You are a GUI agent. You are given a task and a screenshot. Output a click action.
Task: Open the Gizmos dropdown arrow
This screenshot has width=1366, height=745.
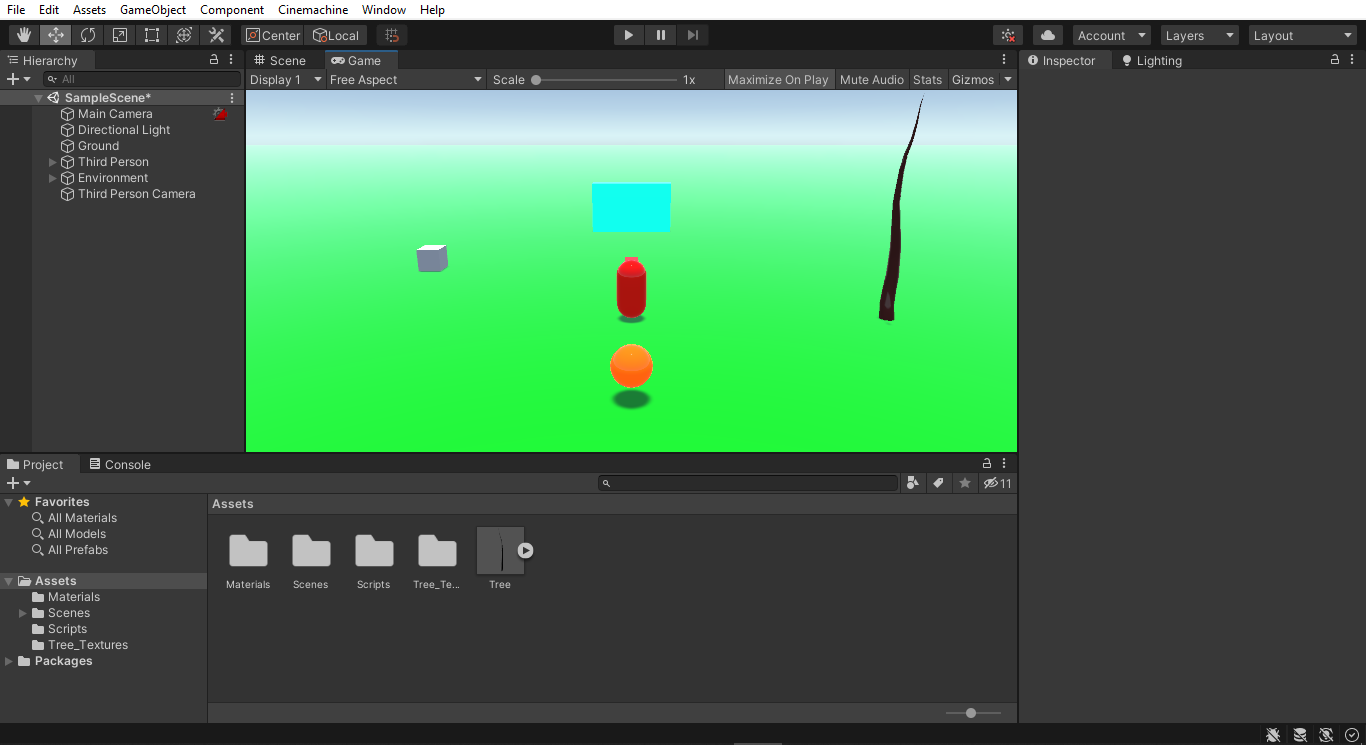[x=1008, y=79]
